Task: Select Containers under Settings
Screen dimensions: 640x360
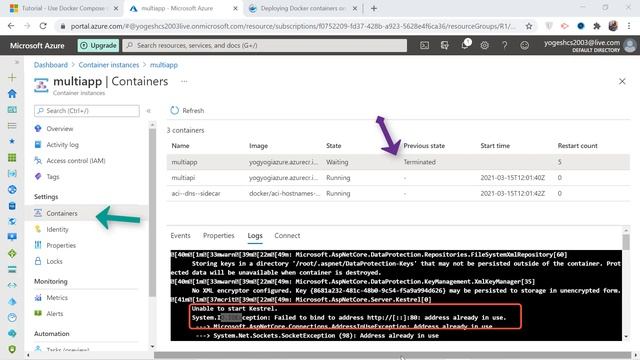Action: [62, 213]
